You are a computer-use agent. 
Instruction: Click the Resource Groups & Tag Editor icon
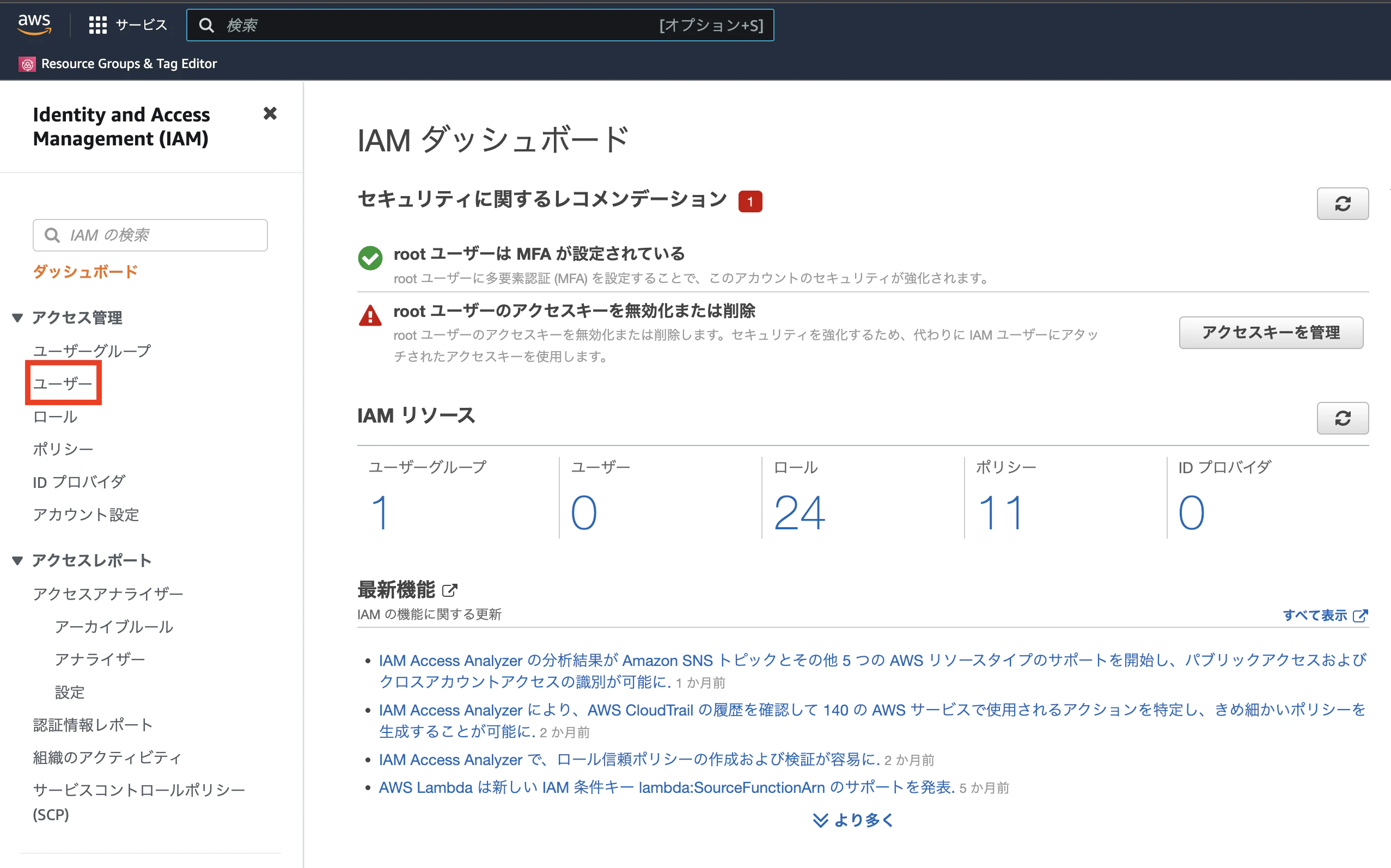27,64
